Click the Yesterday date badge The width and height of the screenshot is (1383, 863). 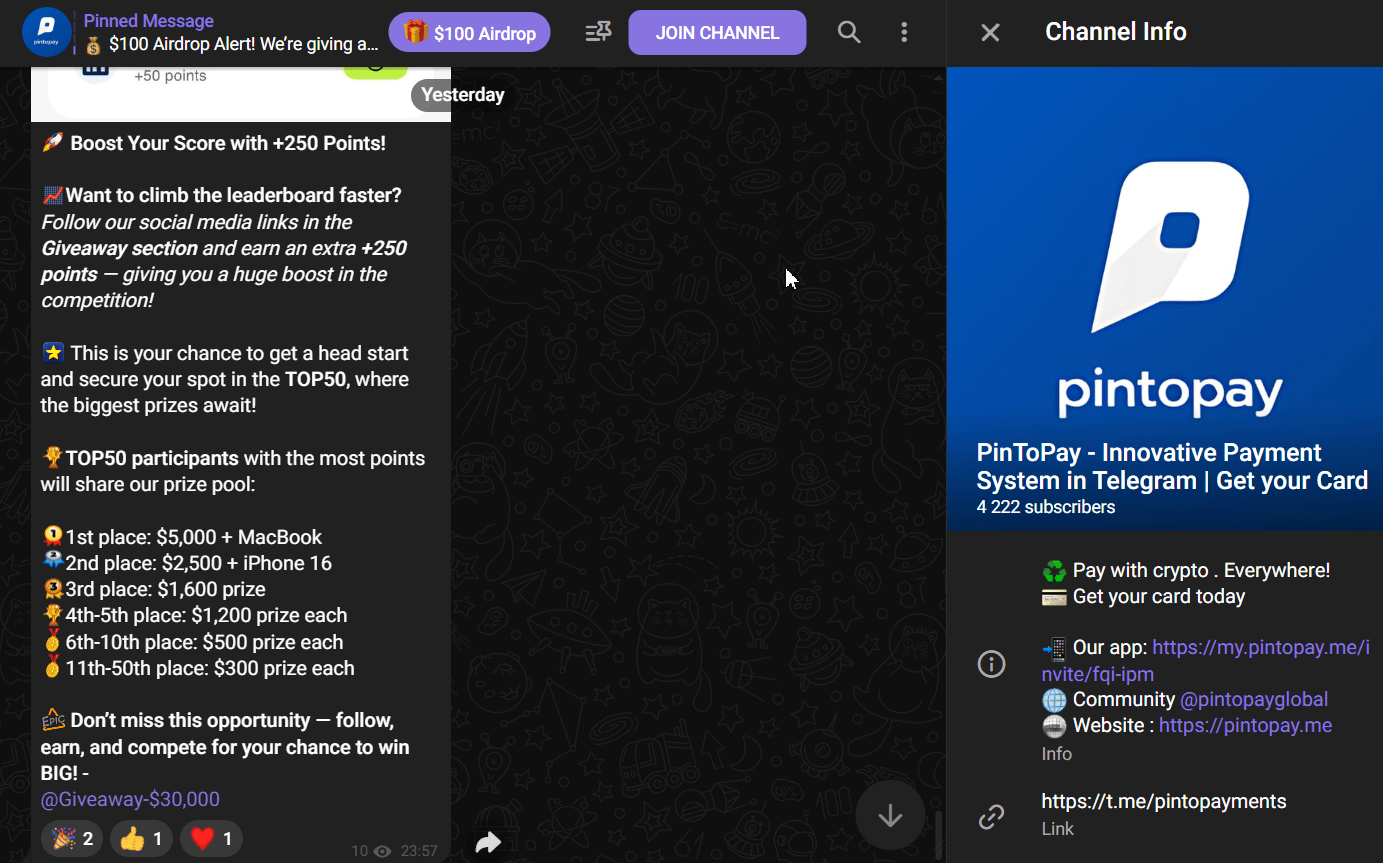[462, 95]
